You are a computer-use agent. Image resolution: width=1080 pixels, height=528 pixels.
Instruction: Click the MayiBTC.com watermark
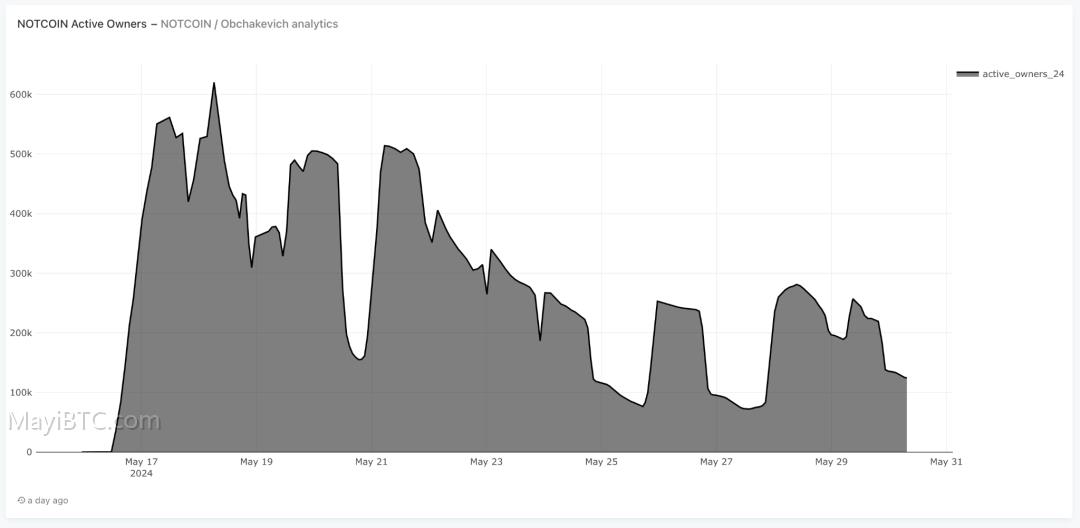[83, 420]
